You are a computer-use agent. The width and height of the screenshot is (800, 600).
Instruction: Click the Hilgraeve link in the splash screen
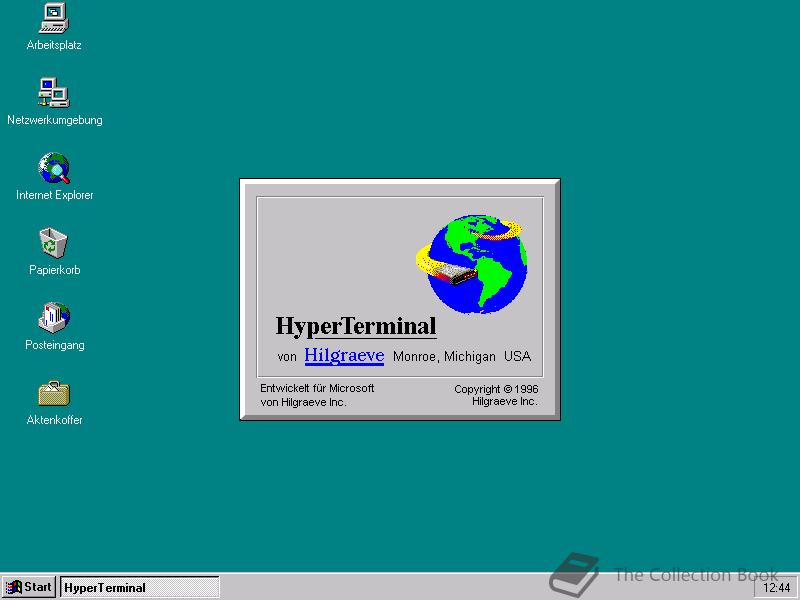(x=344, y=355)
